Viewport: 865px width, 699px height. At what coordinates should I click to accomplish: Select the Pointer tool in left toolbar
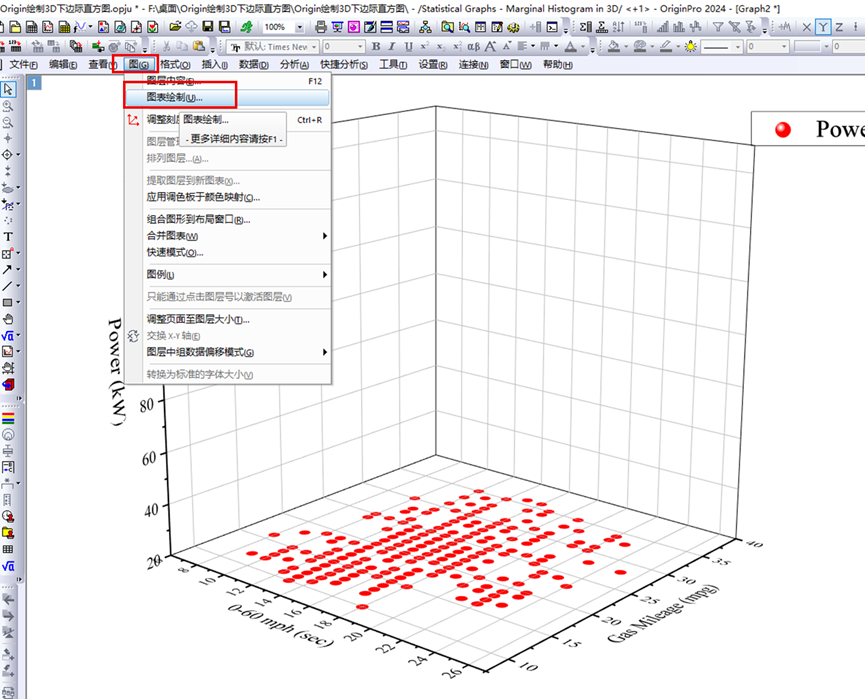click(8, 89)
